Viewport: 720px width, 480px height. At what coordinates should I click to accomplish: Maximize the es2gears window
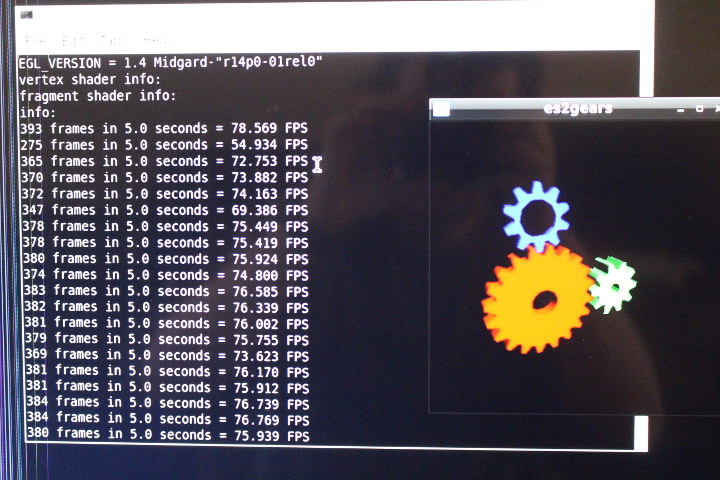(699, 109)
